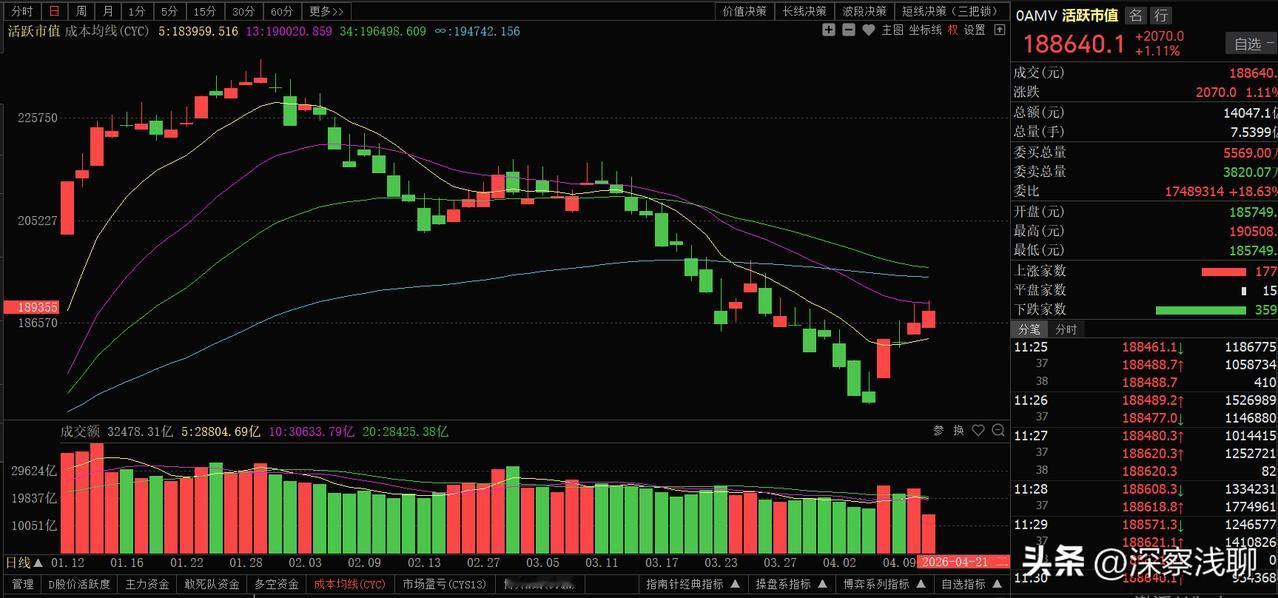This screenshot has height=598, width=1278.
Task: Click the 换 switch-indicator icon in the volume panel
Action: pyautogui.click(x=959, y=430)
